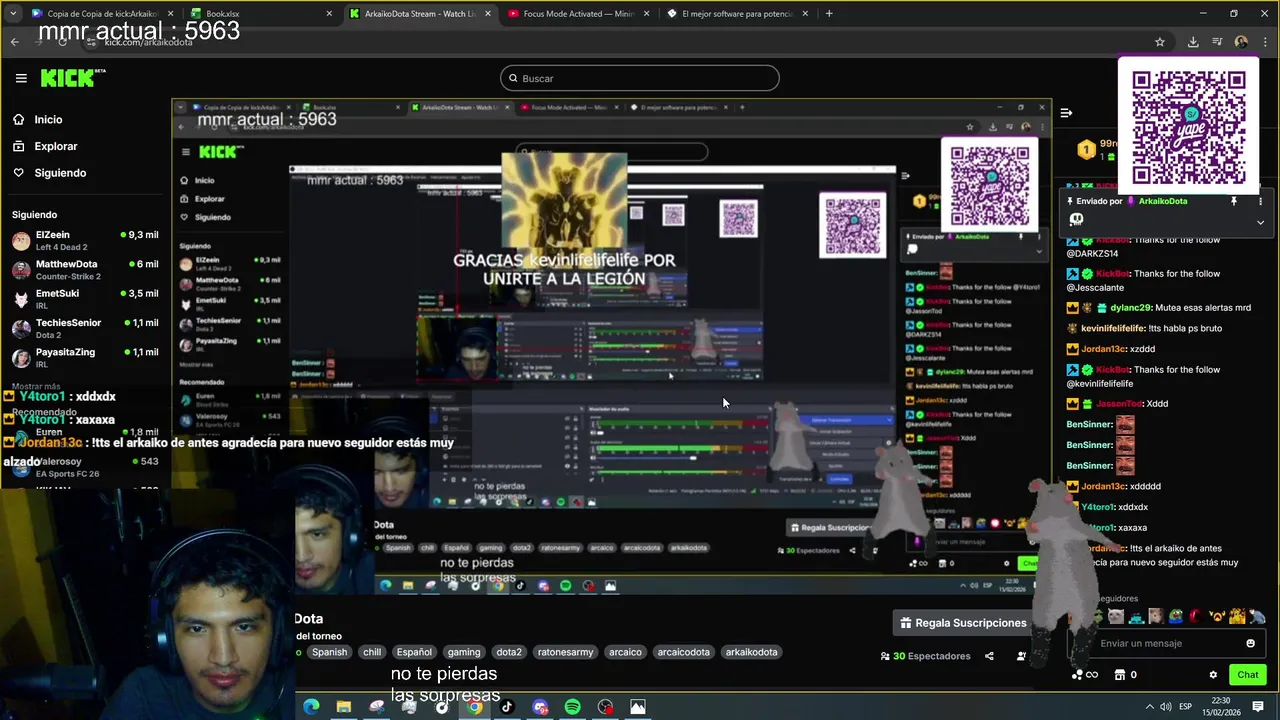Expand the pinned message chevron
Screen dimensions: 1280x720
pos(1260,222)
